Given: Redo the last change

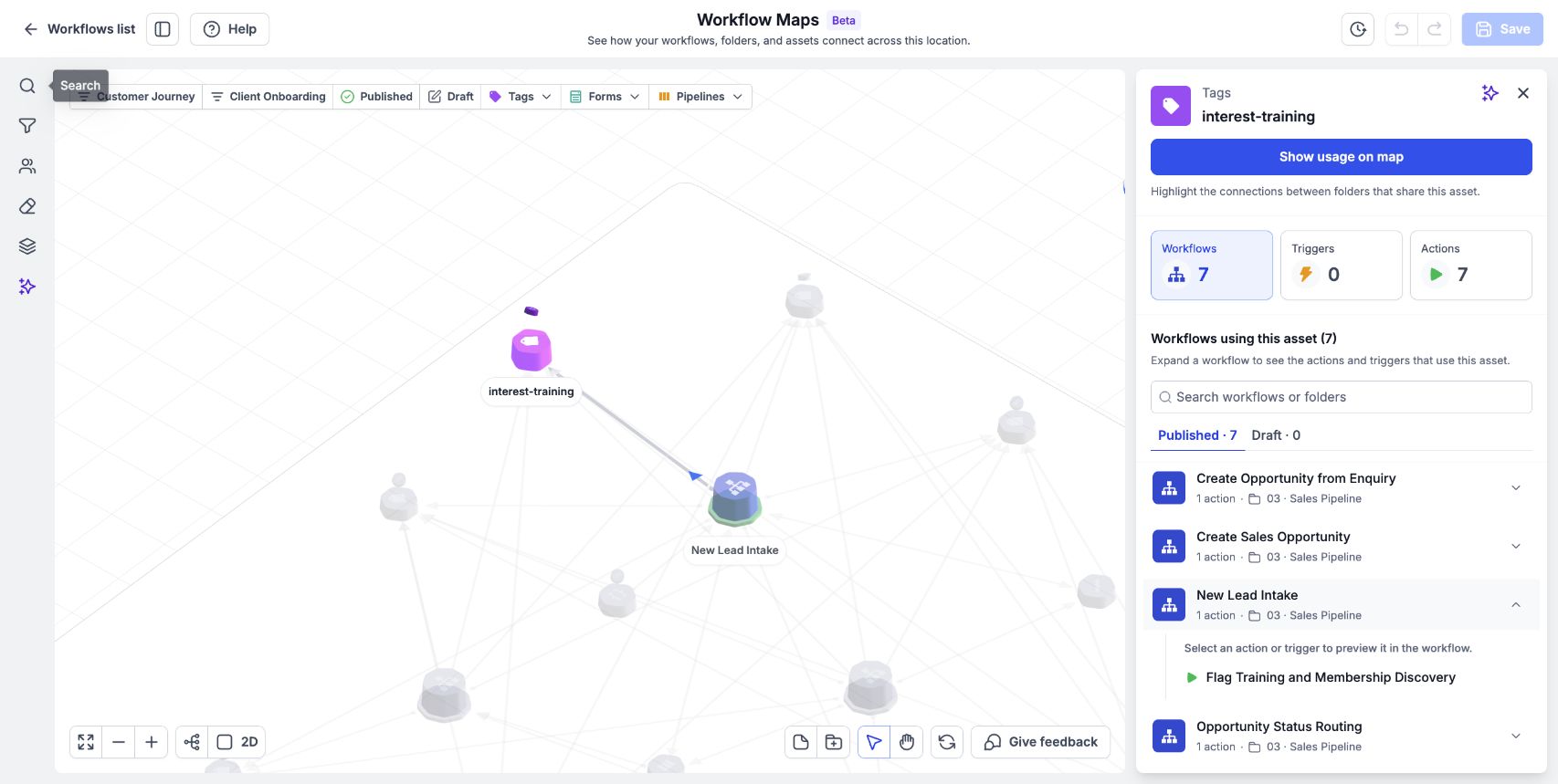Looking at the screenshot, I should 1435,29.
